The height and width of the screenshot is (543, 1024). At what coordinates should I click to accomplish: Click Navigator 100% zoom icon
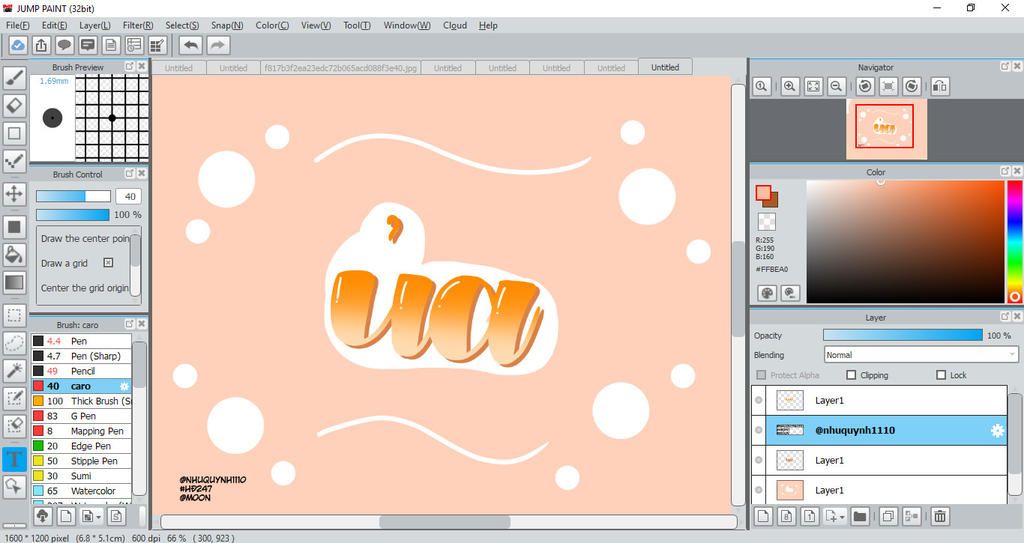coord(761,86)
